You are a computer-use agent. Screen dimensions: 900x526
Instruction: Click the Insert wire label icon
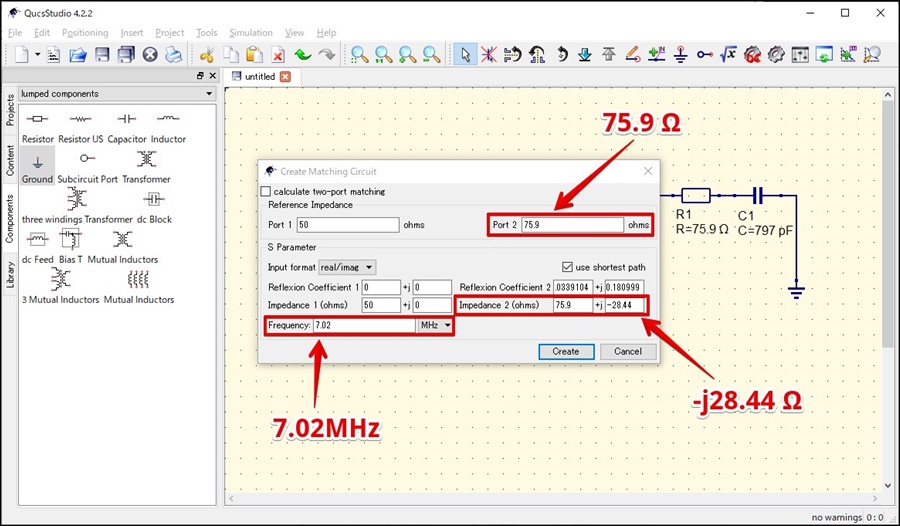(x=656, y=55)
